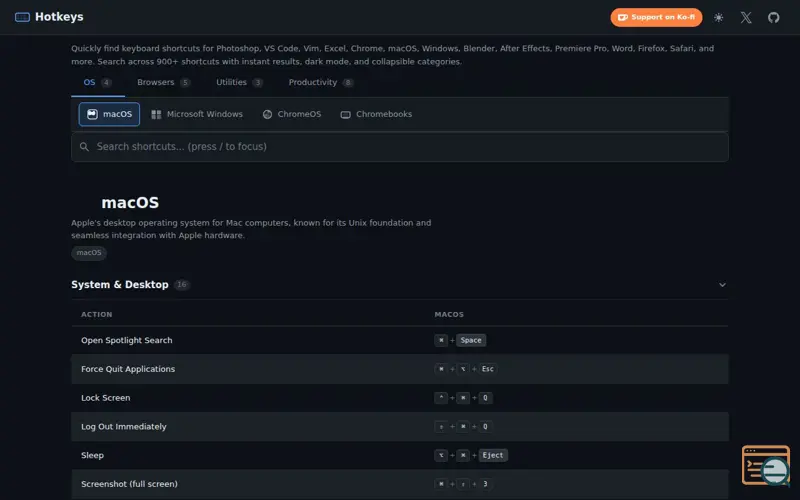Click the 16 count badge
800x500 pixels.
click(x=182, y=285)
